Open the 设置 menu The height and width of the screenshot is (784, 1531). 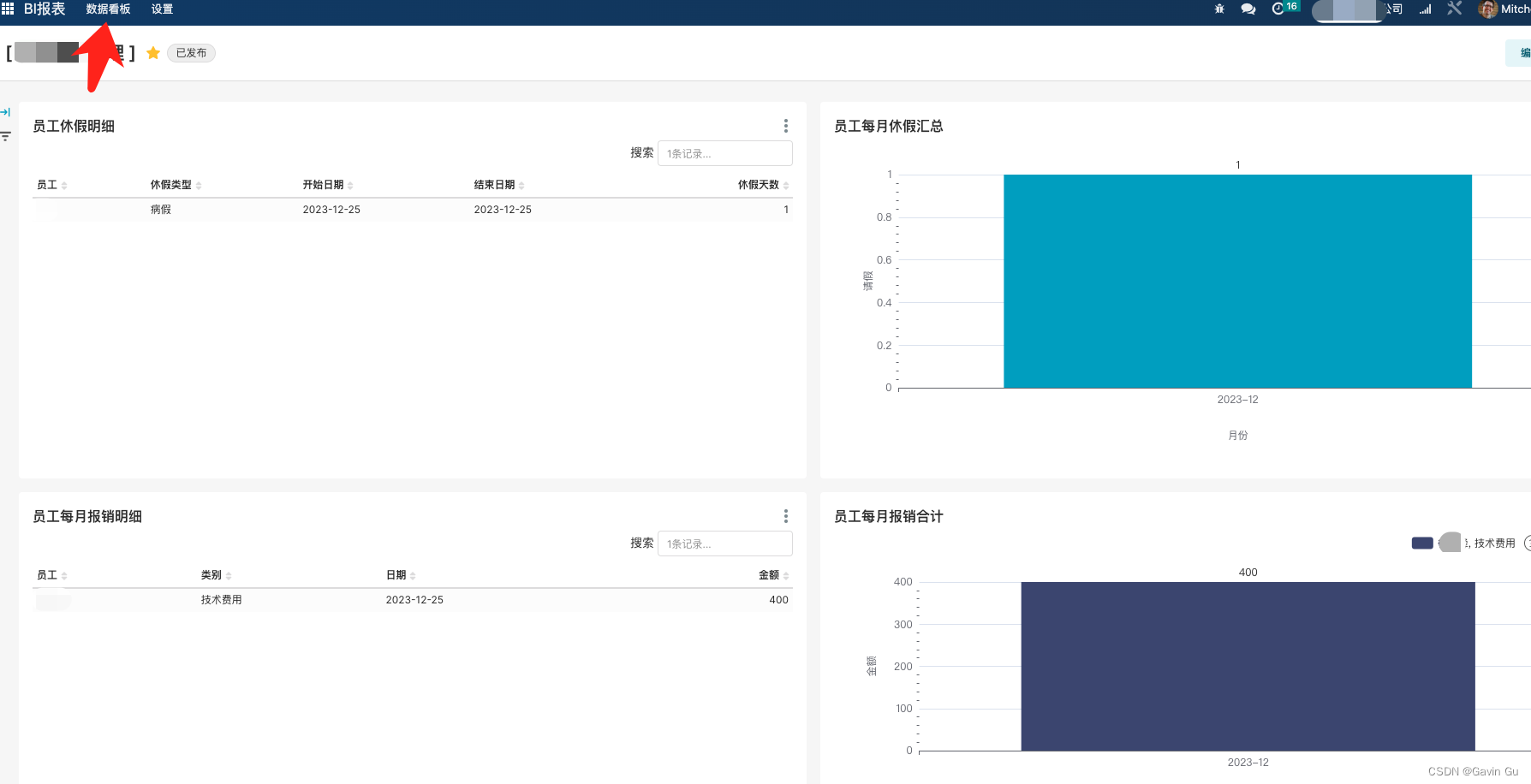coord(162,9)
